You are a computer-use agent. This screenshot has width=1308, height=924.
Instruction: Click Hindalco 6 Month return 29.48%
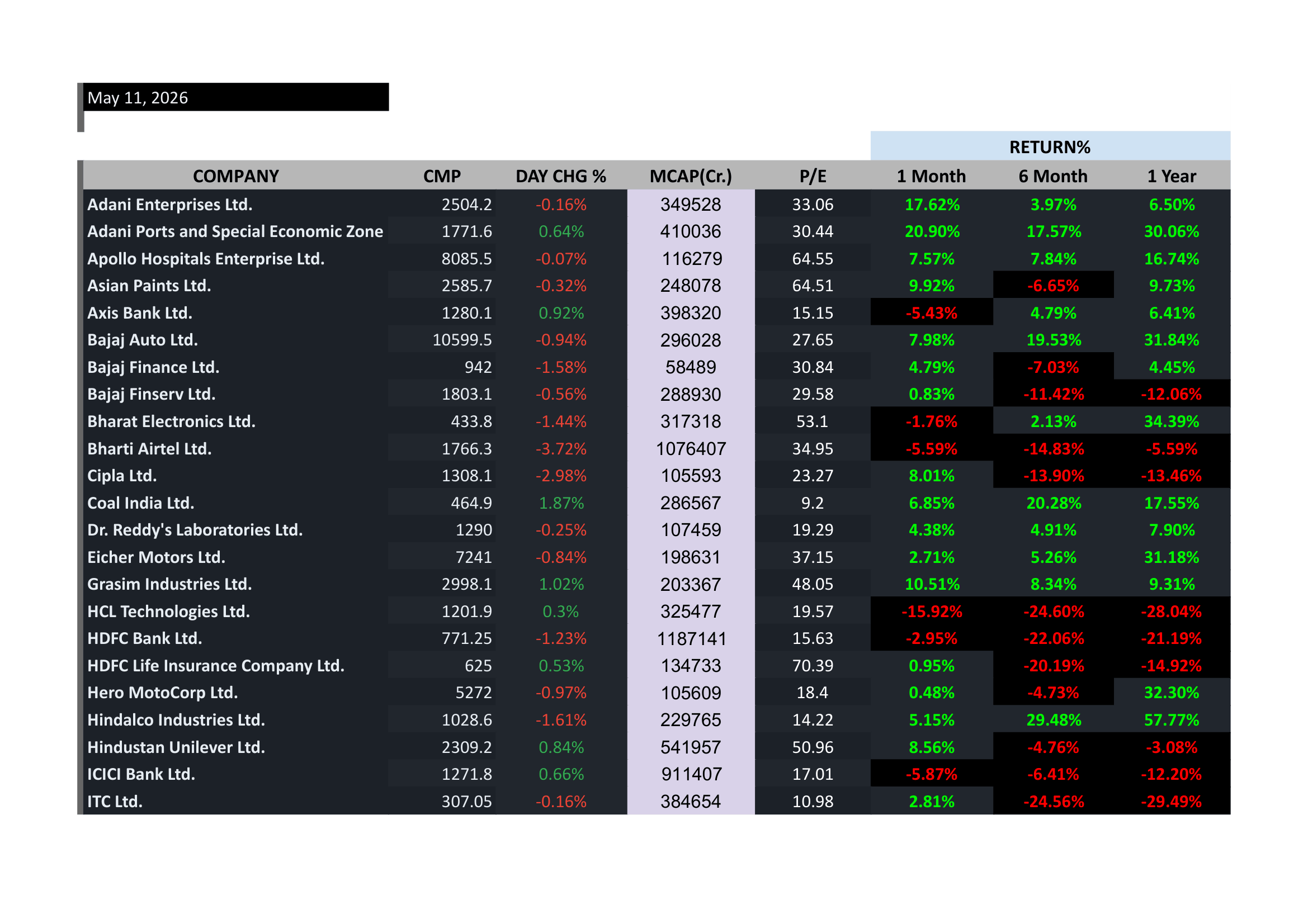tap(1054, 719)
